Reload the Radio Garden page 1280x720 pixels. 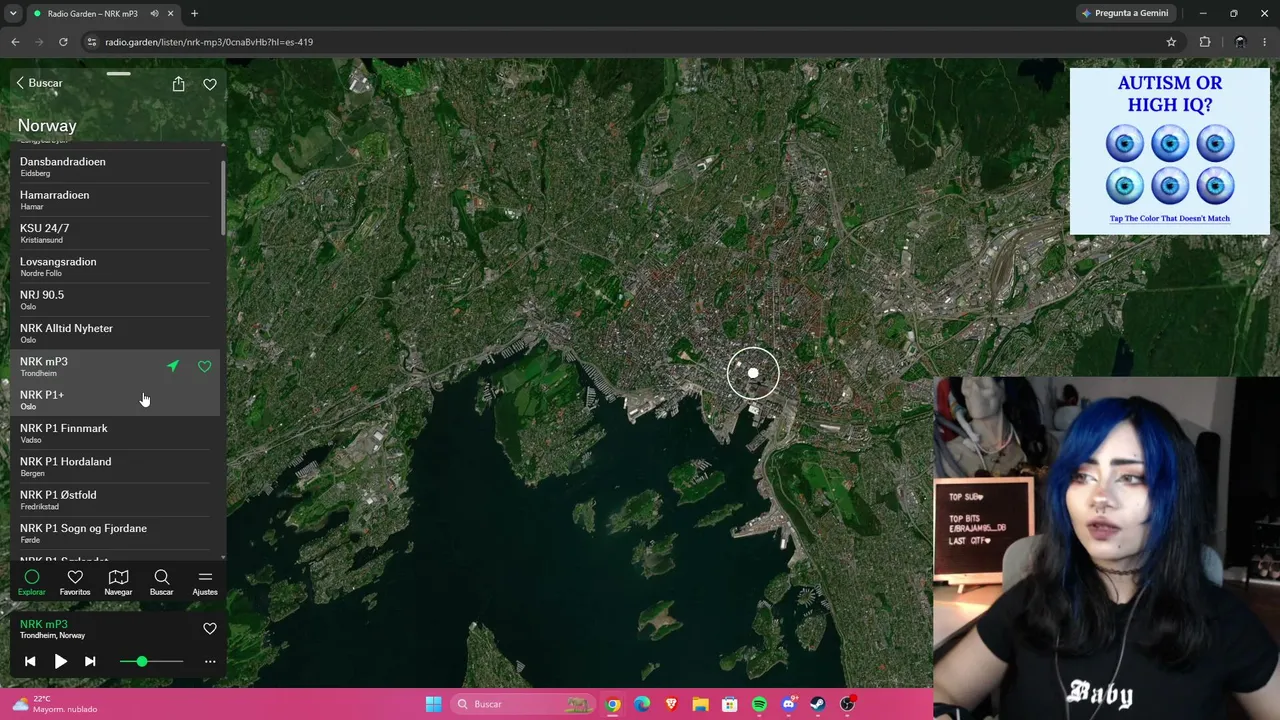[x=63, y=42]
